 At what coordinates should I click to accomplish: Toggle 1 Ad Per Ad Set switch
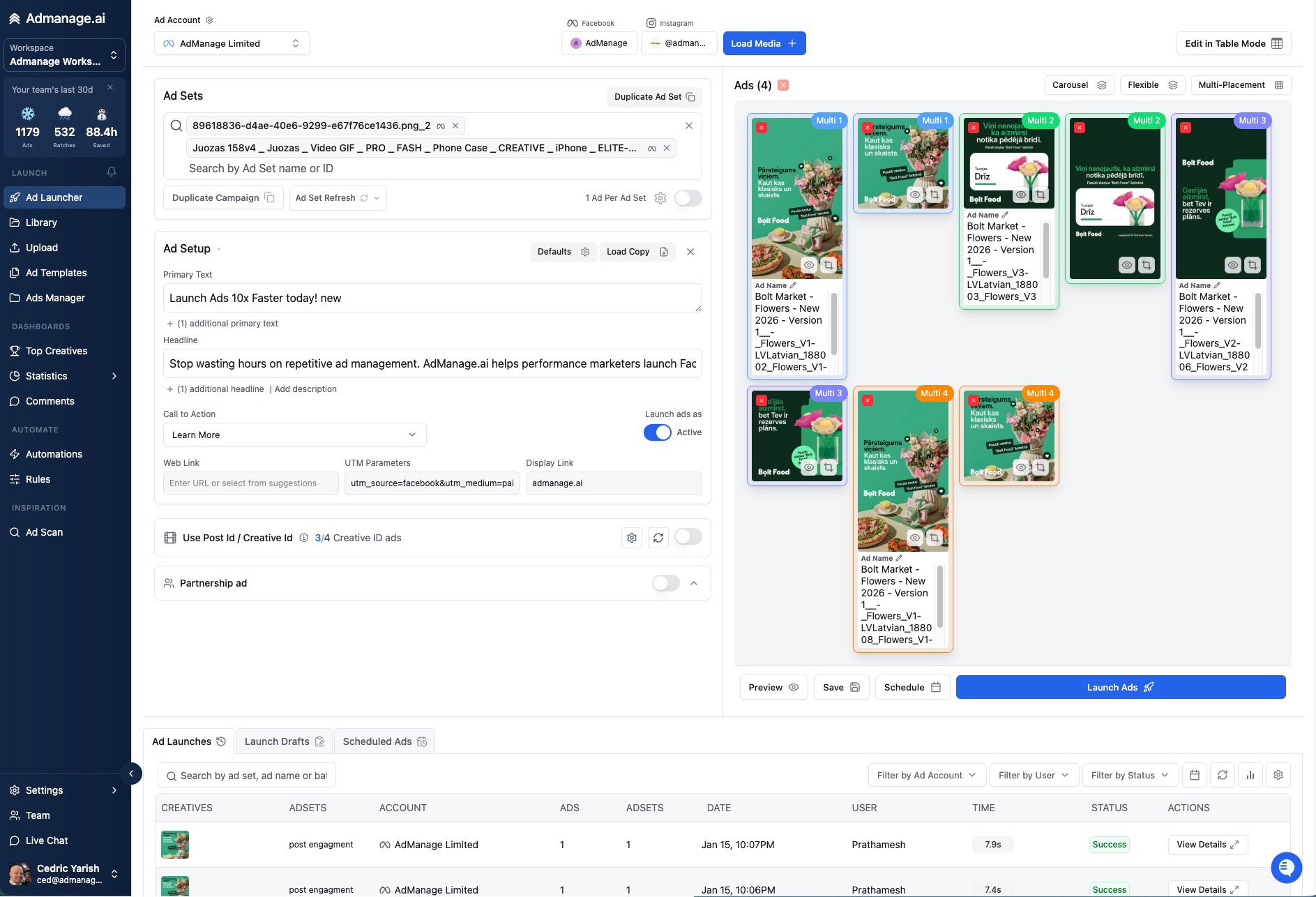pyautogui.click(x=688, y=198)
